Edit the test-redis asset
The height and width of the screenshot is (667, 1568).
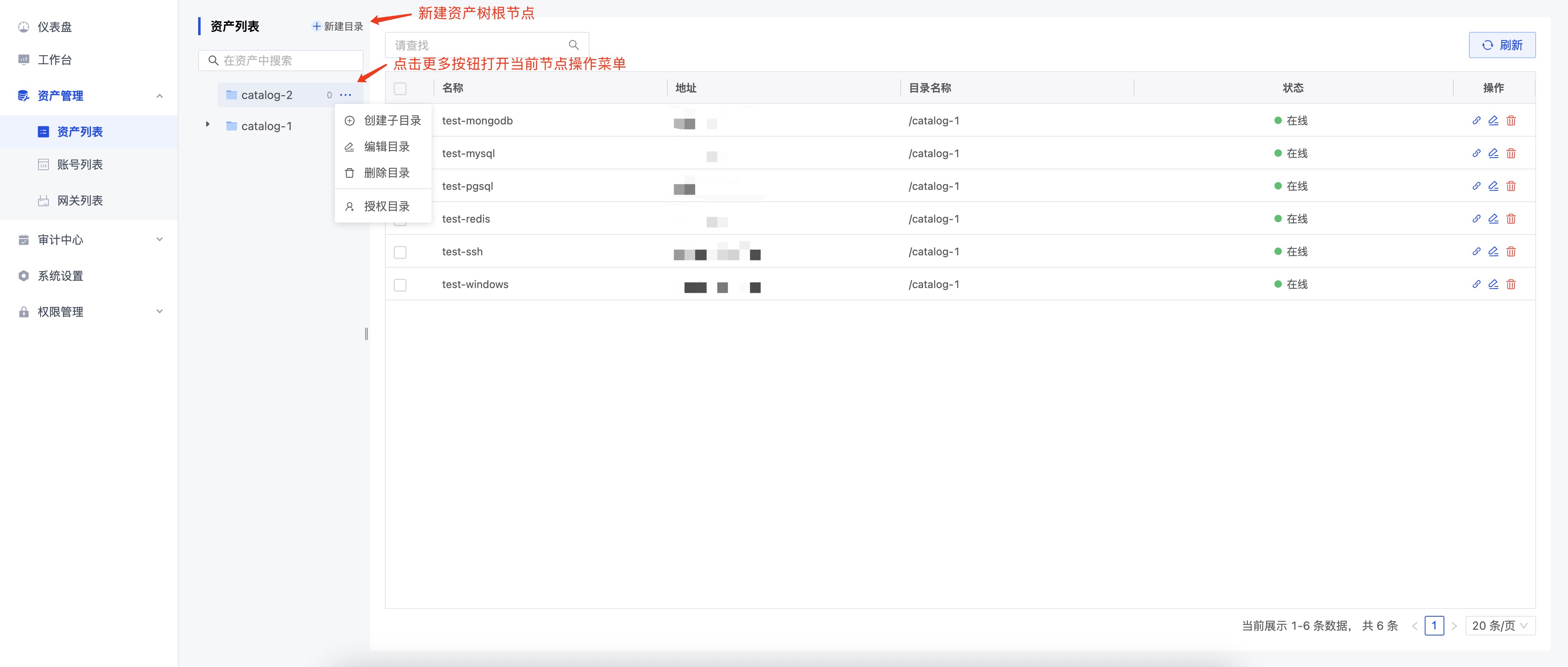point(1493,219)
